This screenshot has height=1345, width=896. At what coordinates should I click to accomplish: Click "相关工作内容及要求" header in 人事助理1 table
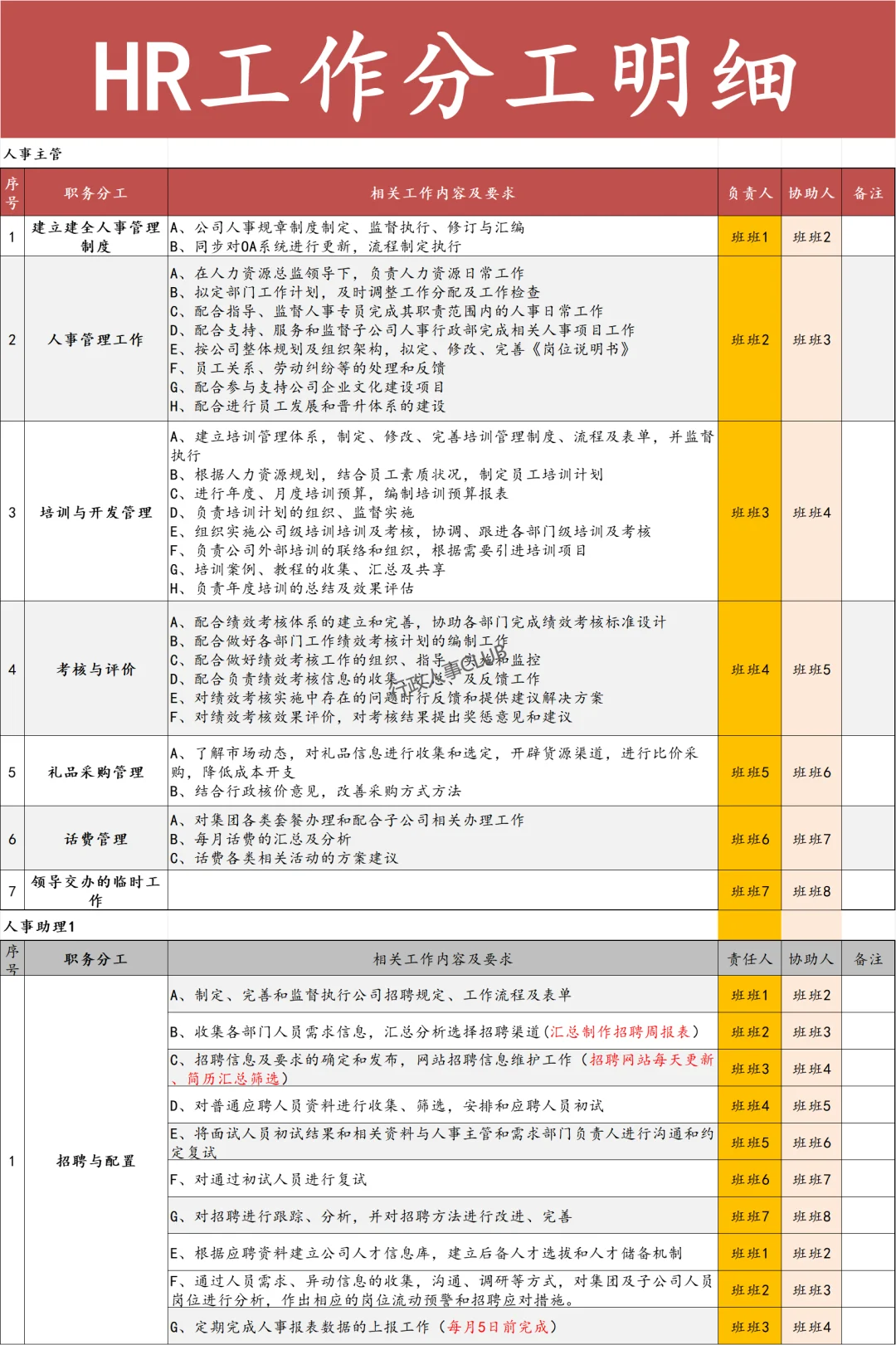tap(443, 959)
